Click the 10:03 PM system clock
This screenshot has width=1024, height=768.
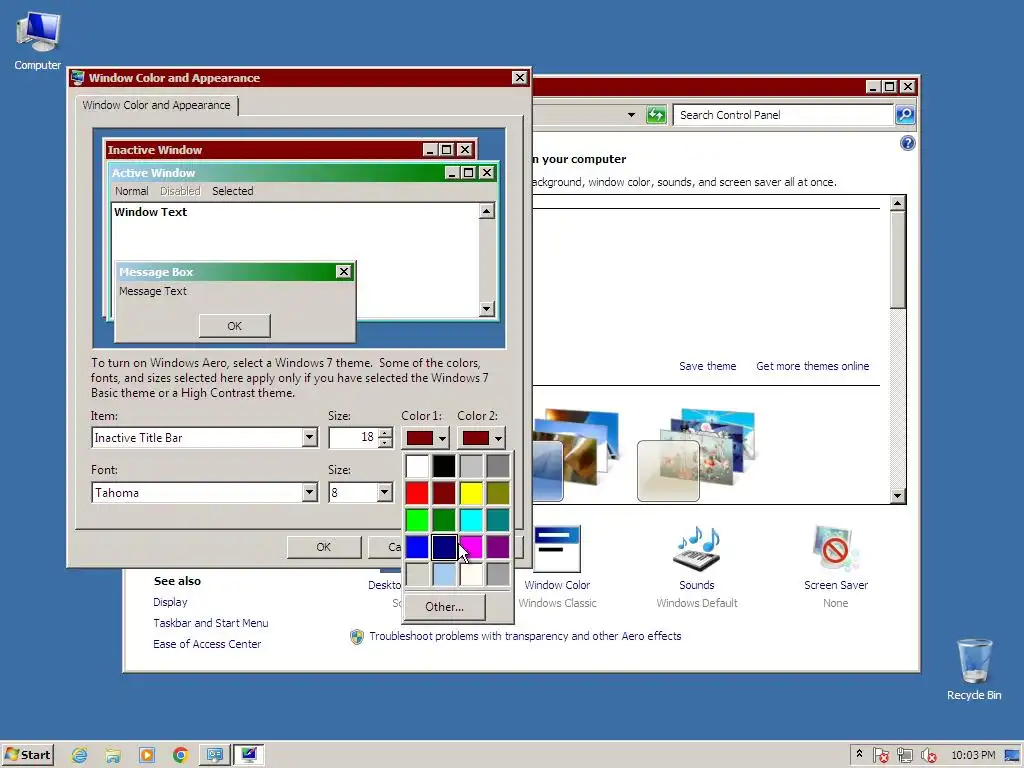click(x=973, y=755)
